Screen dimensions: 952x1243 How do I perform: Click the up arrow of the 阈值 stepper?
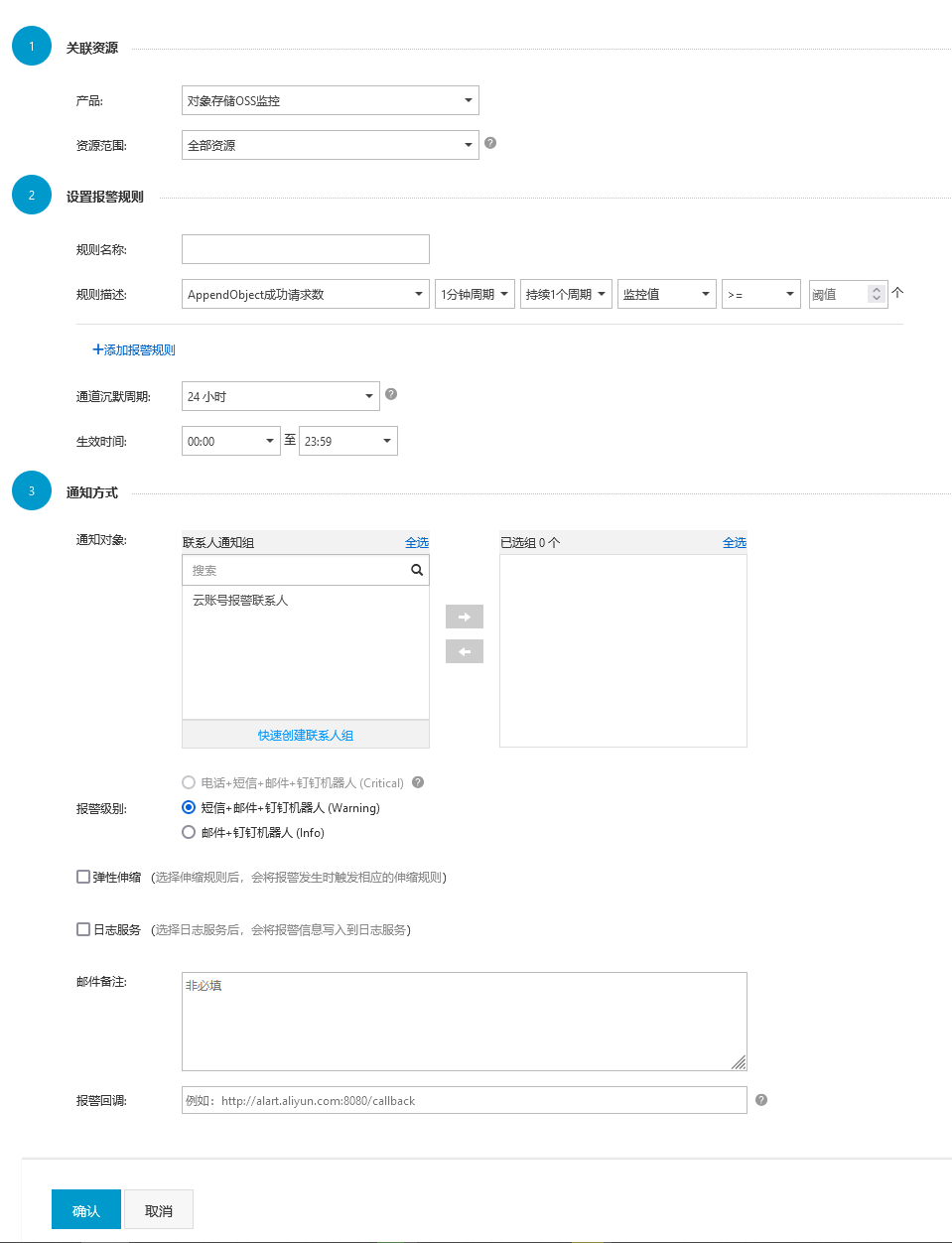tap(876, 288)
